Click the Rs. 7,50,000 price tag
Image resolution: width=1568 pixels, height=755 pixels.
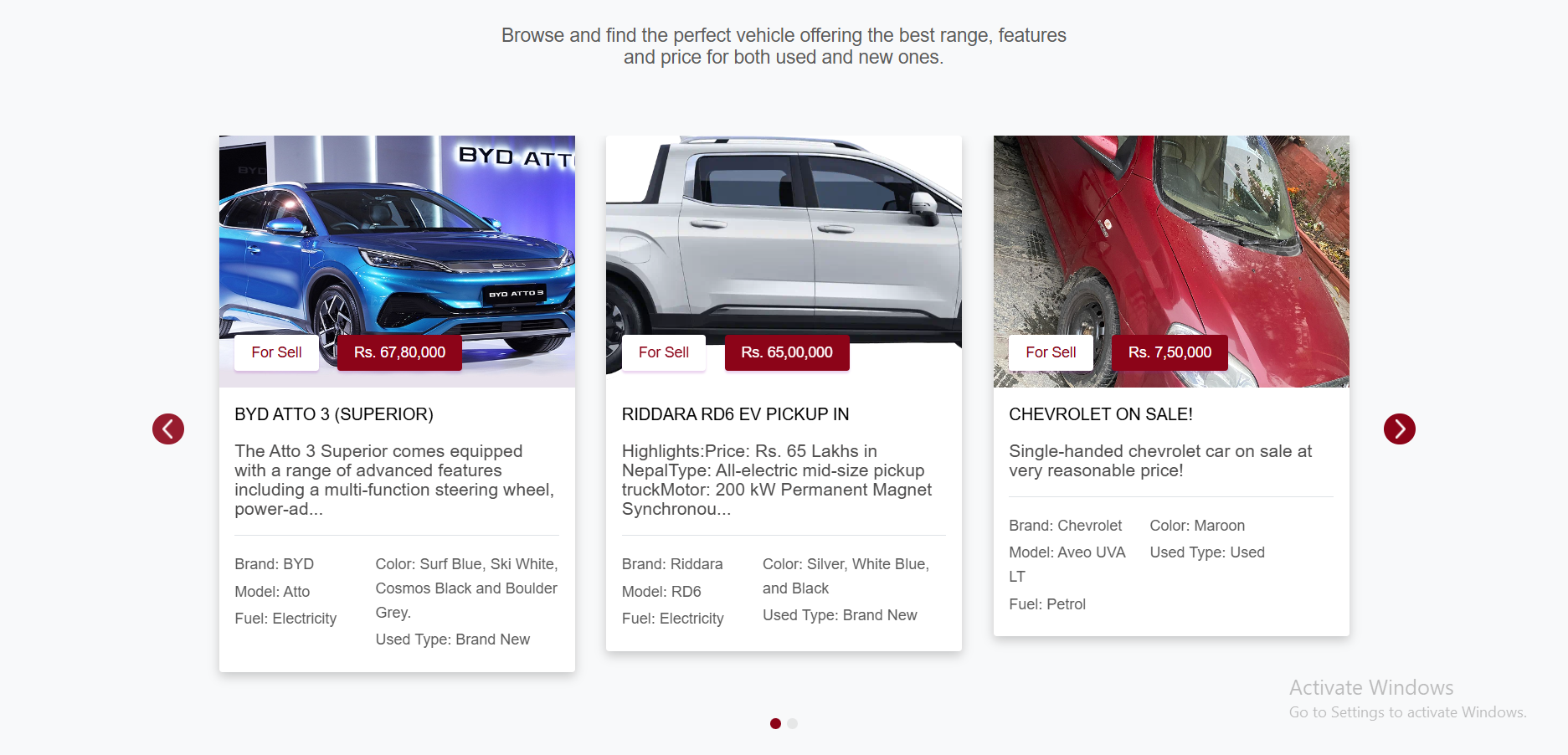click(1170, 352)
